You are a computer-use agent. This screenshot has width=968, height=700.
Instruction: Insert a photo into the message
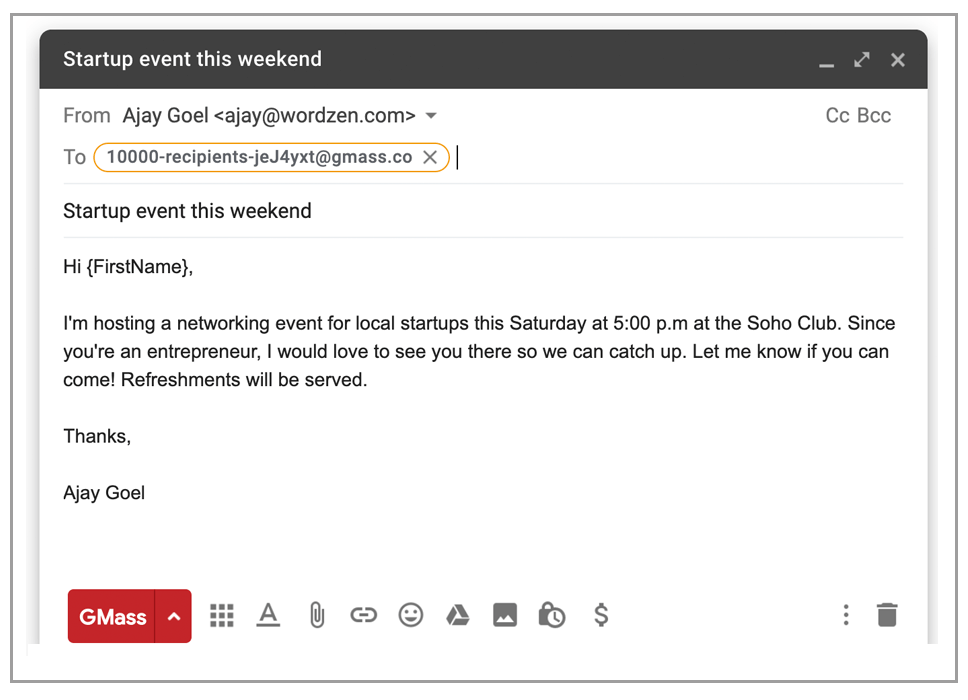(505, 616)
